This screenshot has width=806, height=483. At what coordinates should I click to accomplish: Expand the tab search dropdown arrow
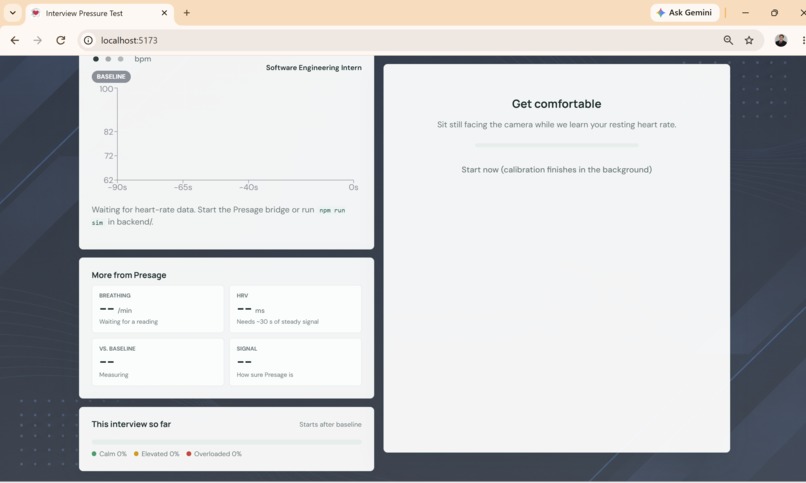[13, 13]
